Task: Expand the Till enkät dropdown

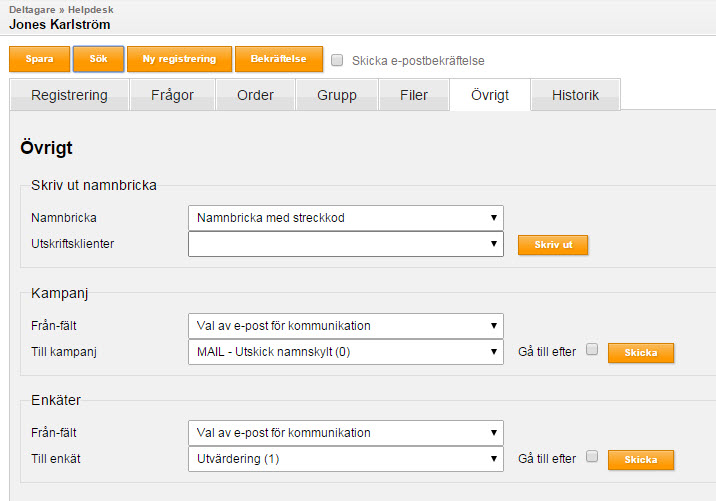Action: [346, 459]
